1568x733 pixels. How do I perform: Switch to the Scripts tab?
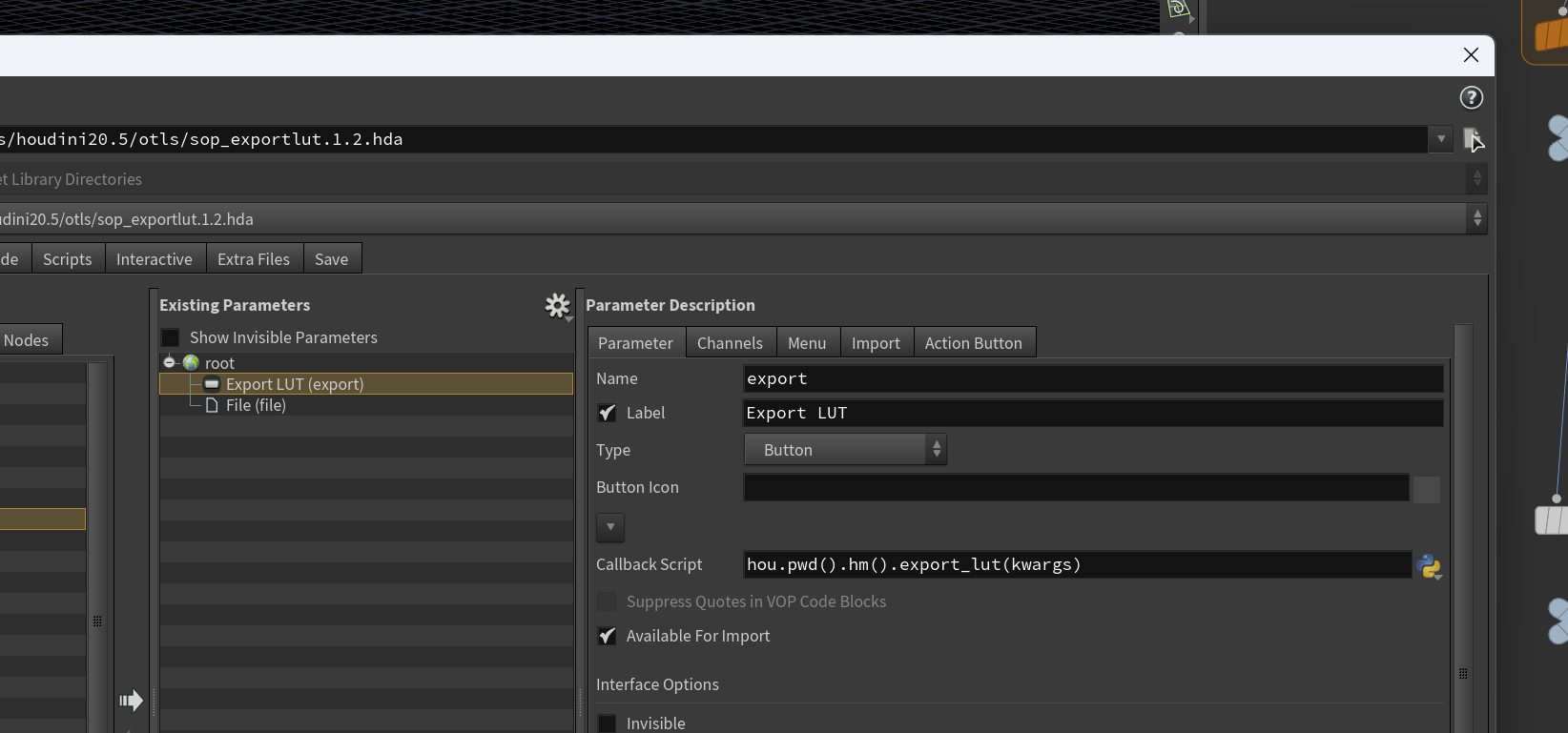(68, 259)
